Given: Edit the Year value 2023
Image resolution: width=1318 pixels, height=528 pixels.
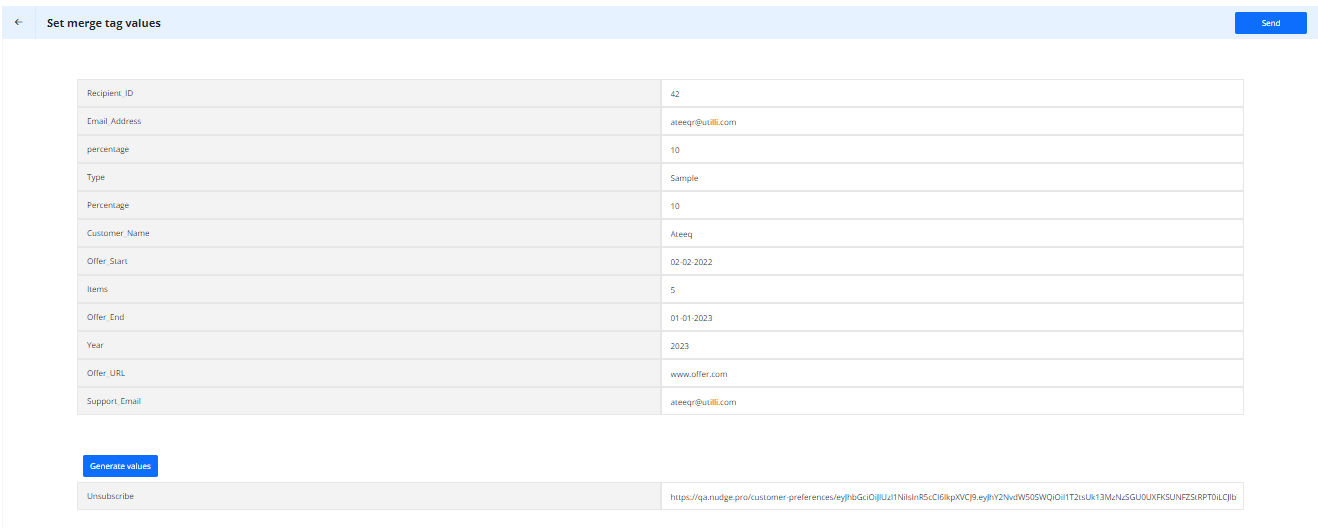Looking at the screenshot, I should click(952, 345).
